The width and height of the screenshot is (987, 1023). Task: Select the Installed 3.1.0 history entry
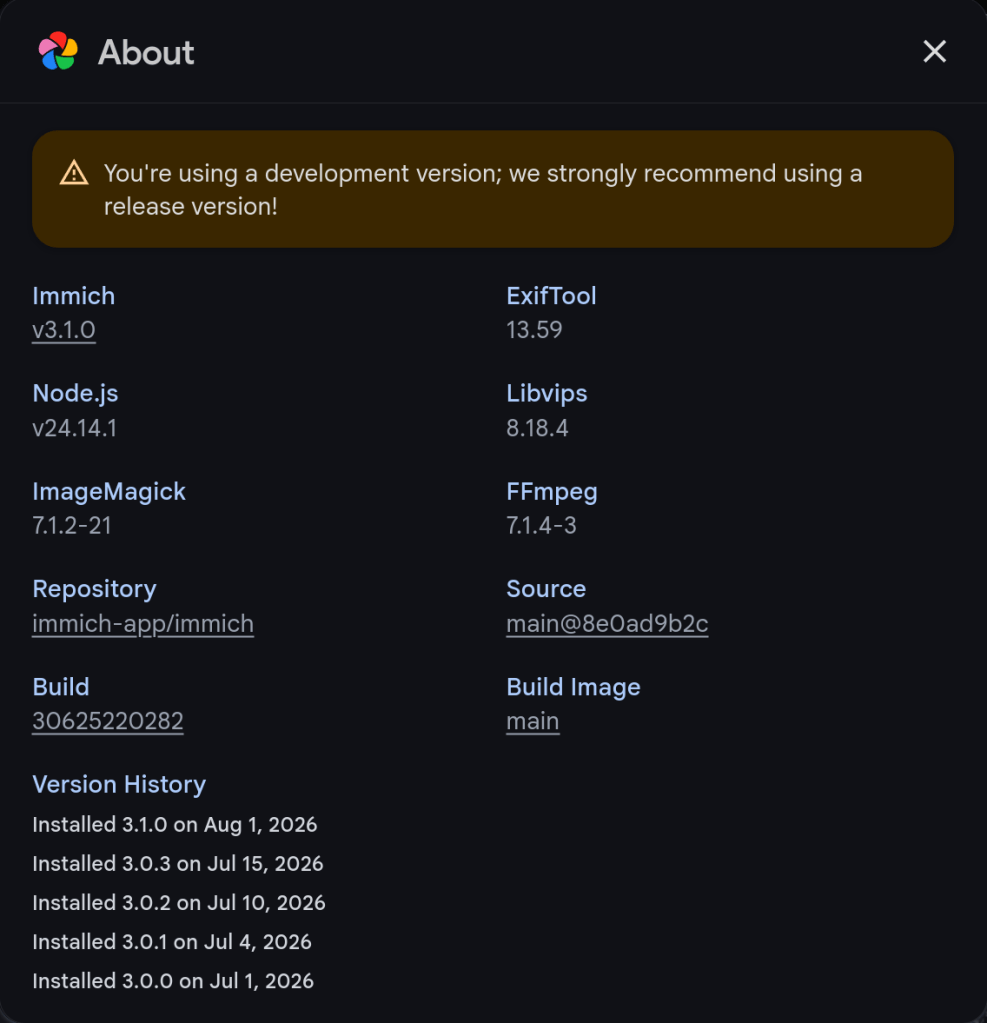[x=175, y=825]
